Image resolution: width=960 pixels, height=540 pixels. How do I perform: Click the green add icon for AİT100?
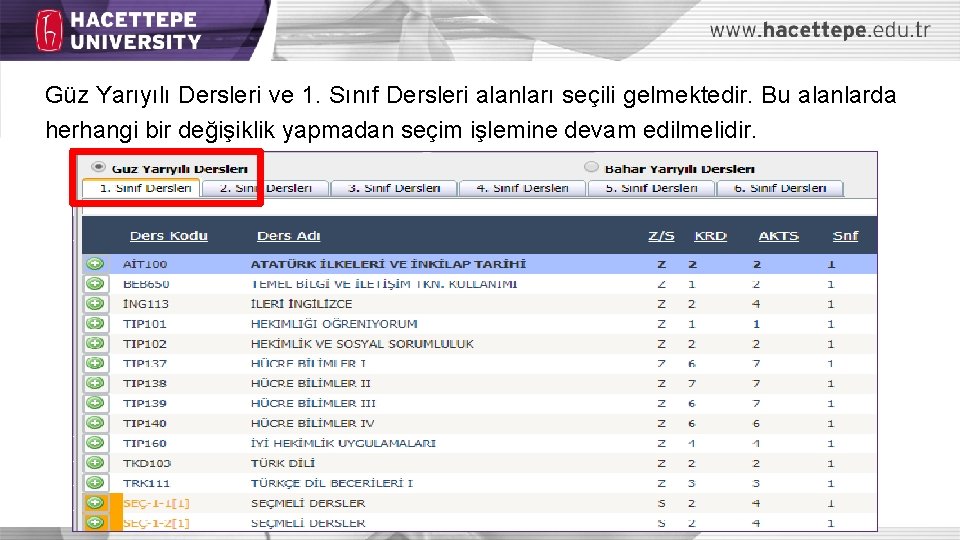[x=95, y=264]
